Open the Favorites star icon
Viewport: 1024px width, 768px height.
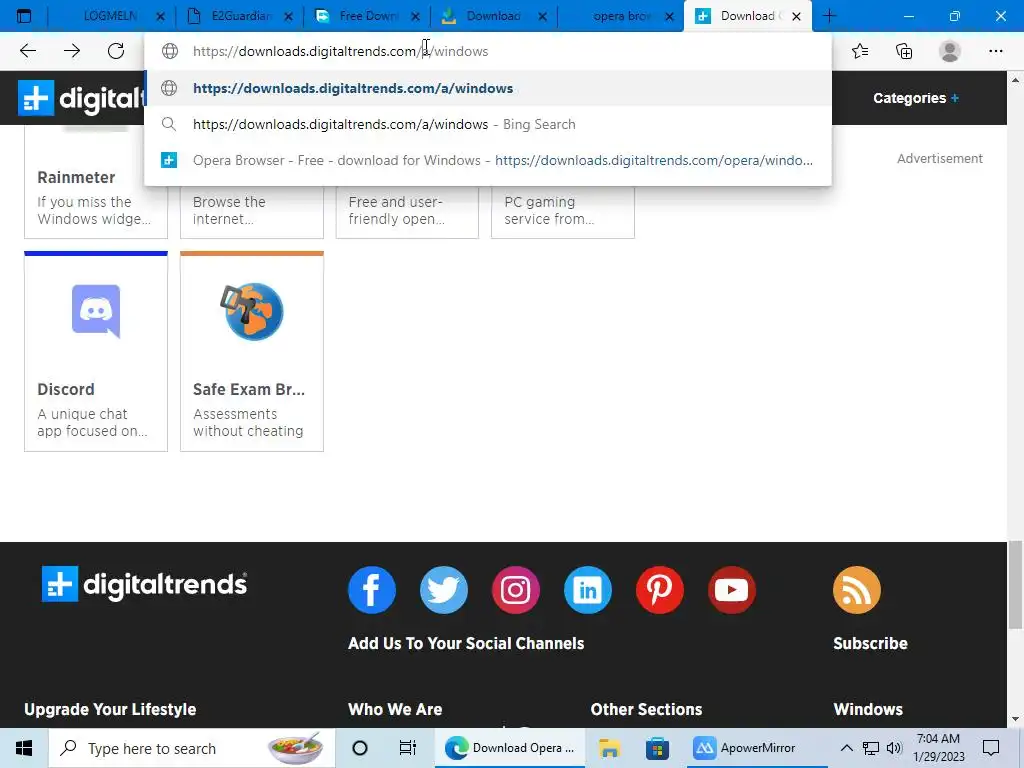(860, 51)
